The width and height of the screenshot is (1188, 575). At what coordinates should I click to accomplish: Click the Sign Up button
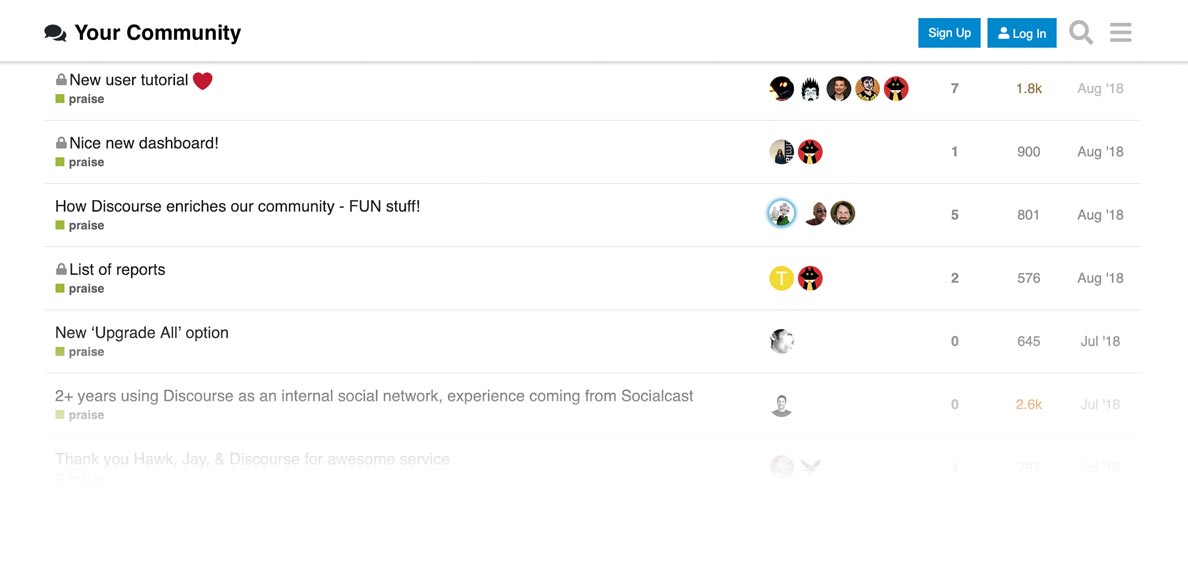coord(949,33)
